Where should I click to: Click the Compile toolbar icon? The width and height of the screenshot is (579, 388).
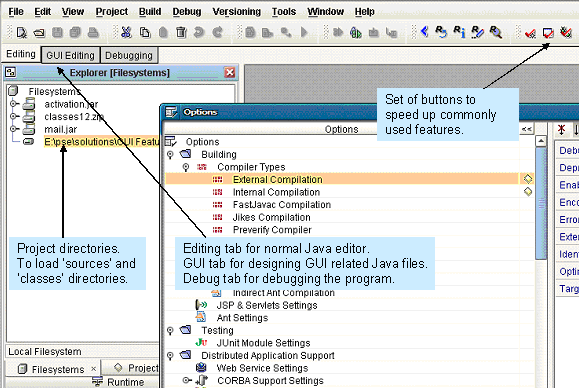click(x=250, y=33)
